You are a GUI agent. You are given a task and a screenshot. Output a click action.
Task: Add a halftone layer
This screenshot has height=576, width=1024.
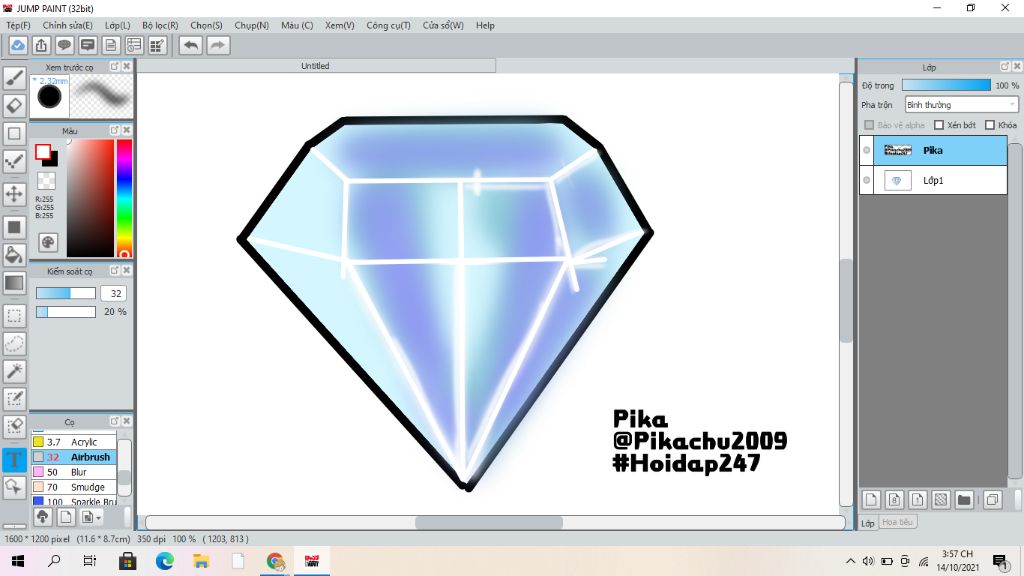point(940,500)
